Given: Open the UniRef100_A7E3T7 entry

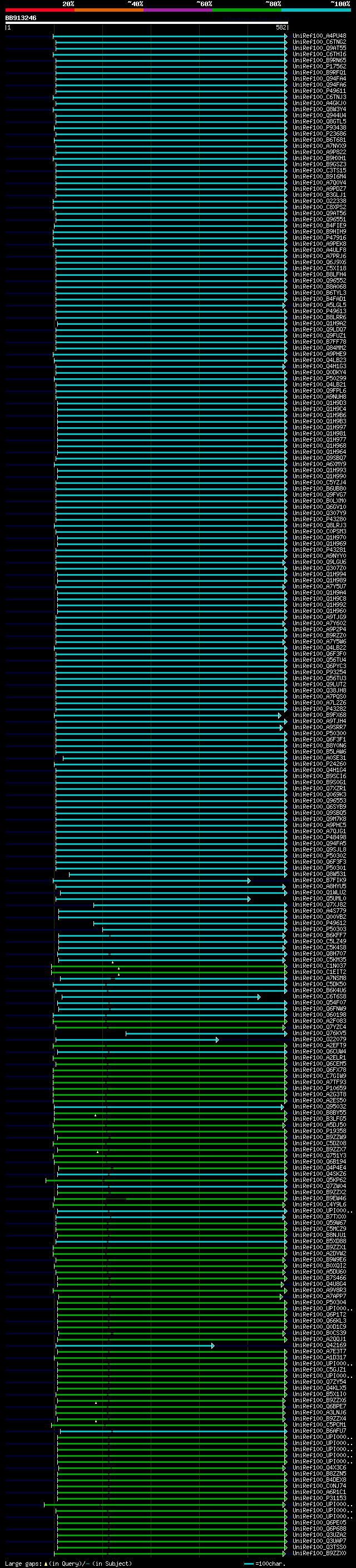Looking at the screenshot, I should pos(319,1351).
